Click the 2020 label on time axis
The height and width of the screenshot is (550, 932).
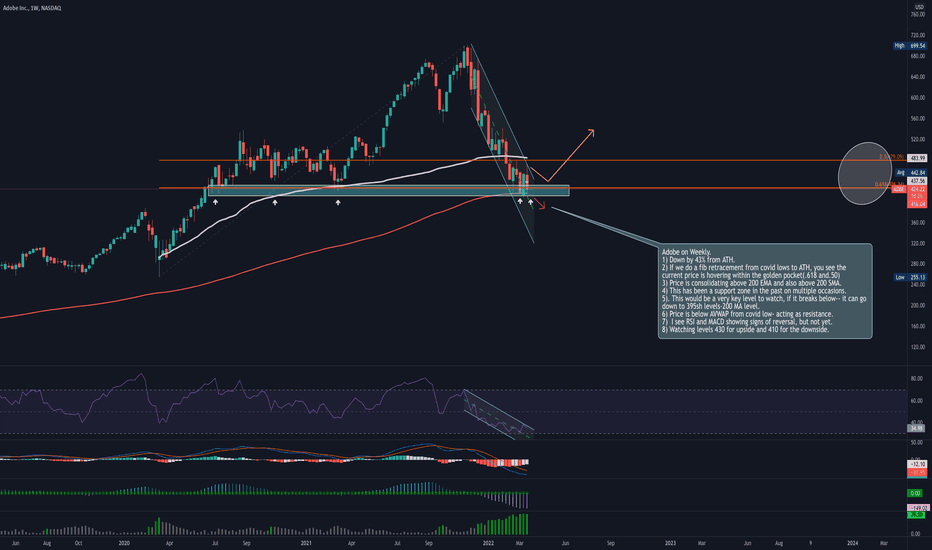(x=124, y=543)
